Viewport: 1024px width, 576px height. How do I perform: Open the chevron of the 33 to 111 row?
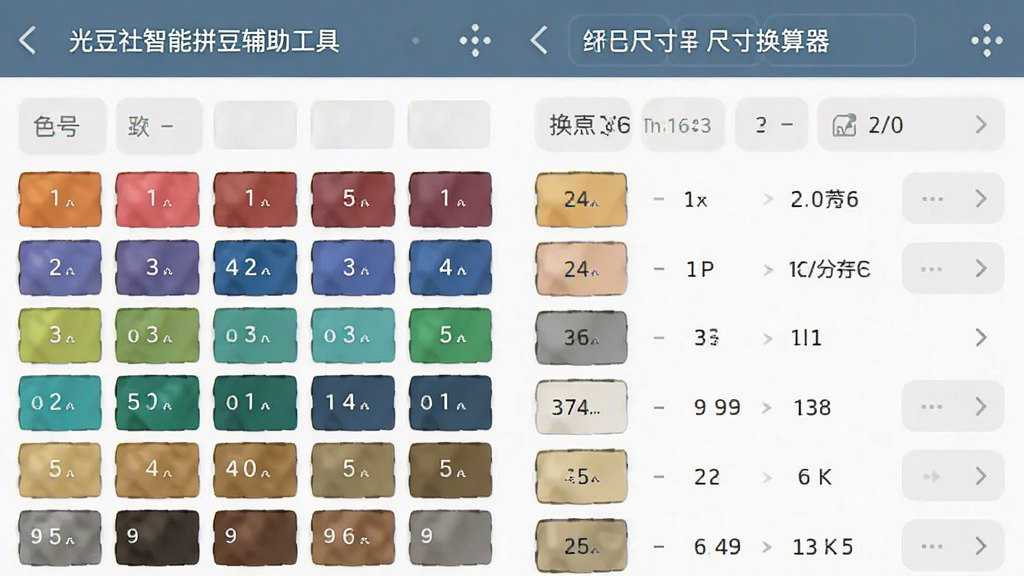pyautogui.click(x=981, y=338)
